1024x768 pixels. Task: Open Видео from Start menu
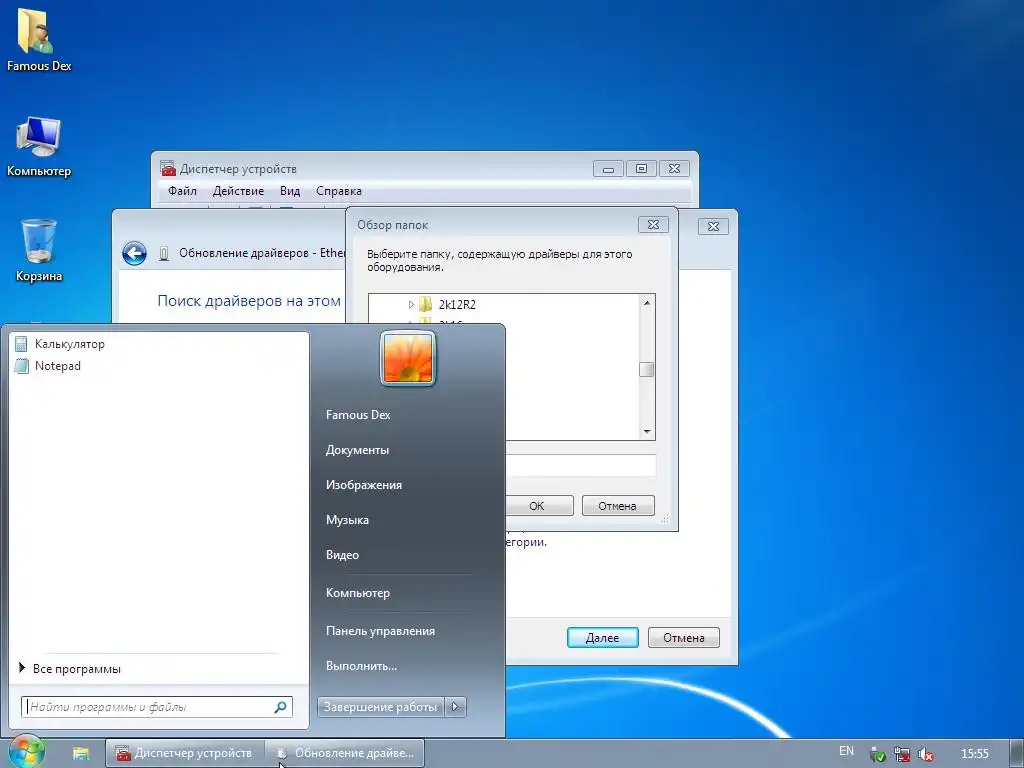342,554
